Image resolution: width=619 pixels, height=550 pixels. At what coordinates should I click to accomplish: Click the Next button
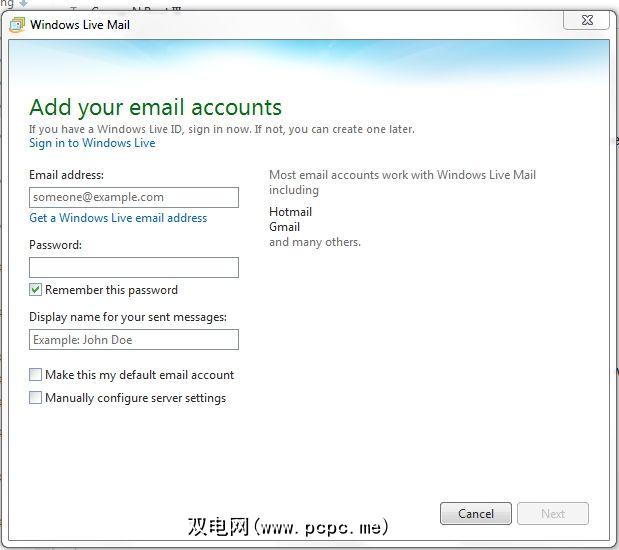pyautogui.click(x=553, y=513)
